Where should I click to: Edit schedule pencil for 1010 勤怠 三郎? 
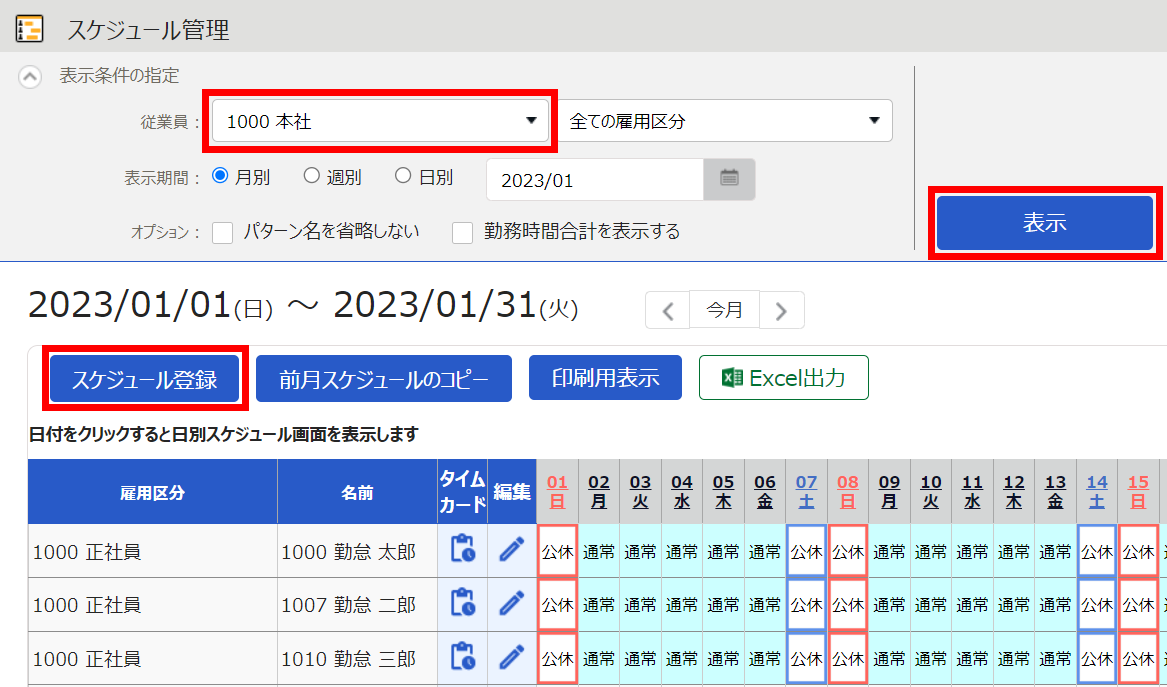[x=511, y=658]
